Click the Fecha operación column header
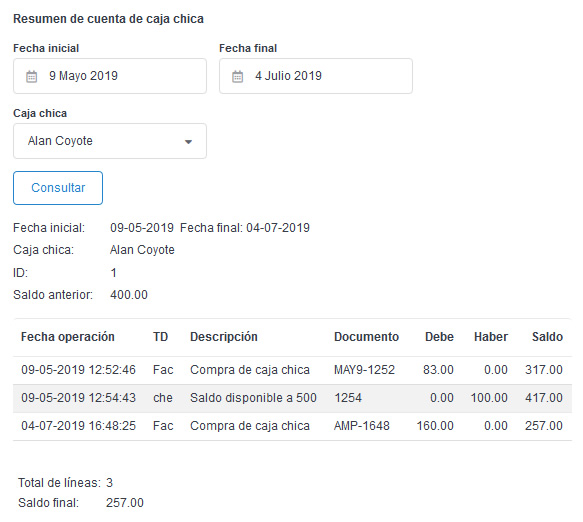This screenshot has width=583, height=522. tap(68, 337)
